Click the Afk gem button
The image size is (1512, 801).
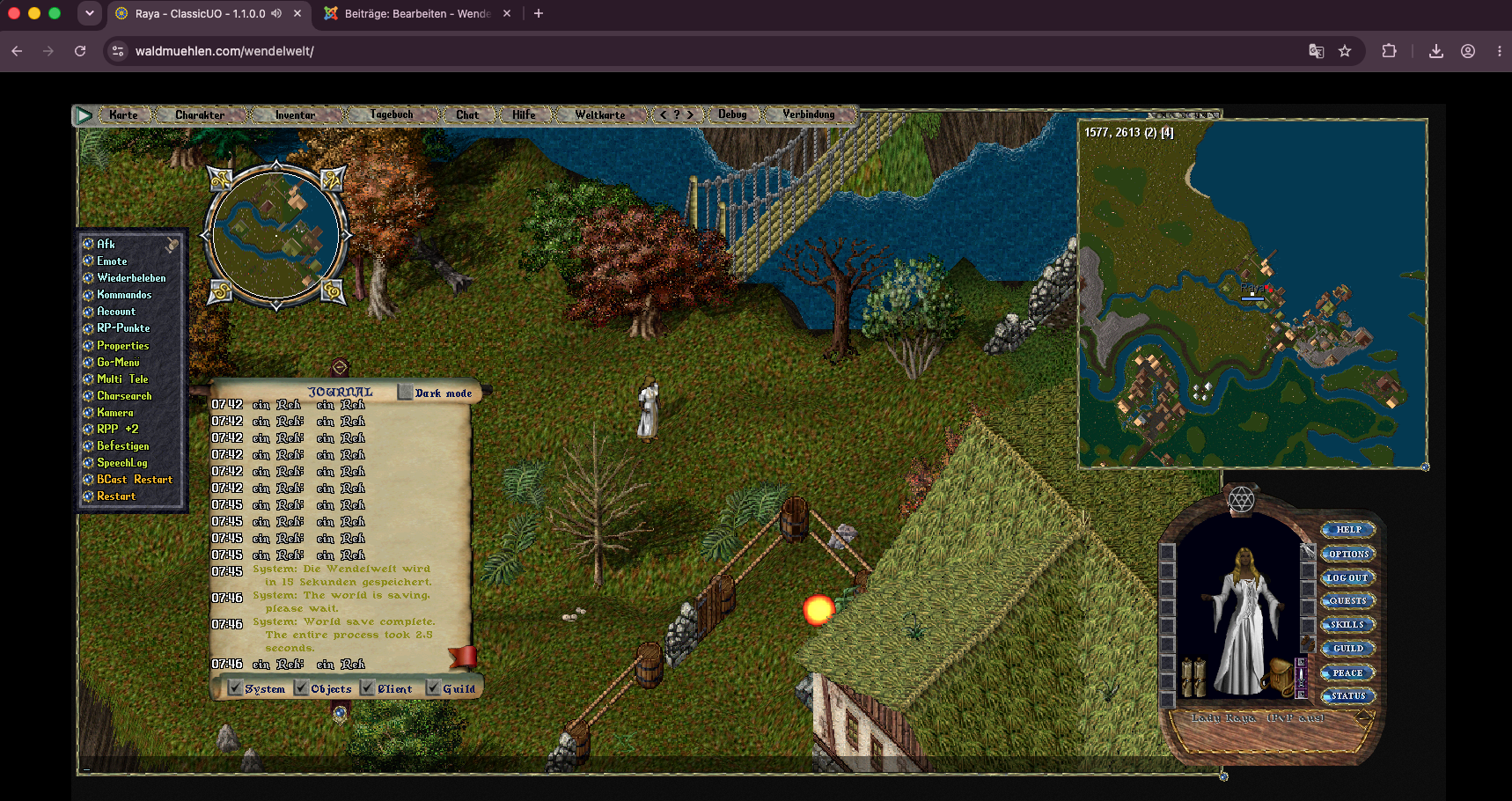(x=88, y=244)
